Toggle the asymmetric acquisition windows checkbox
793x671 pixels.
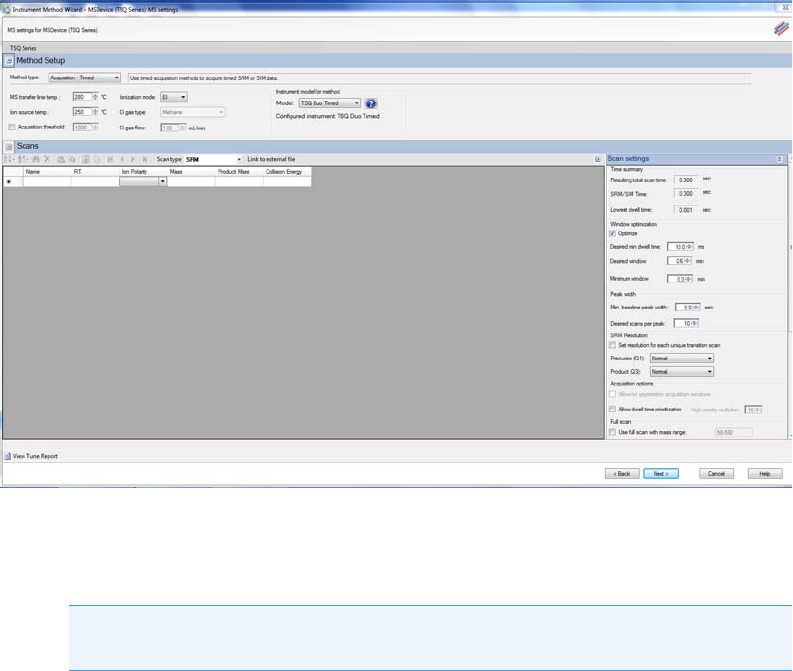(612, 394)
